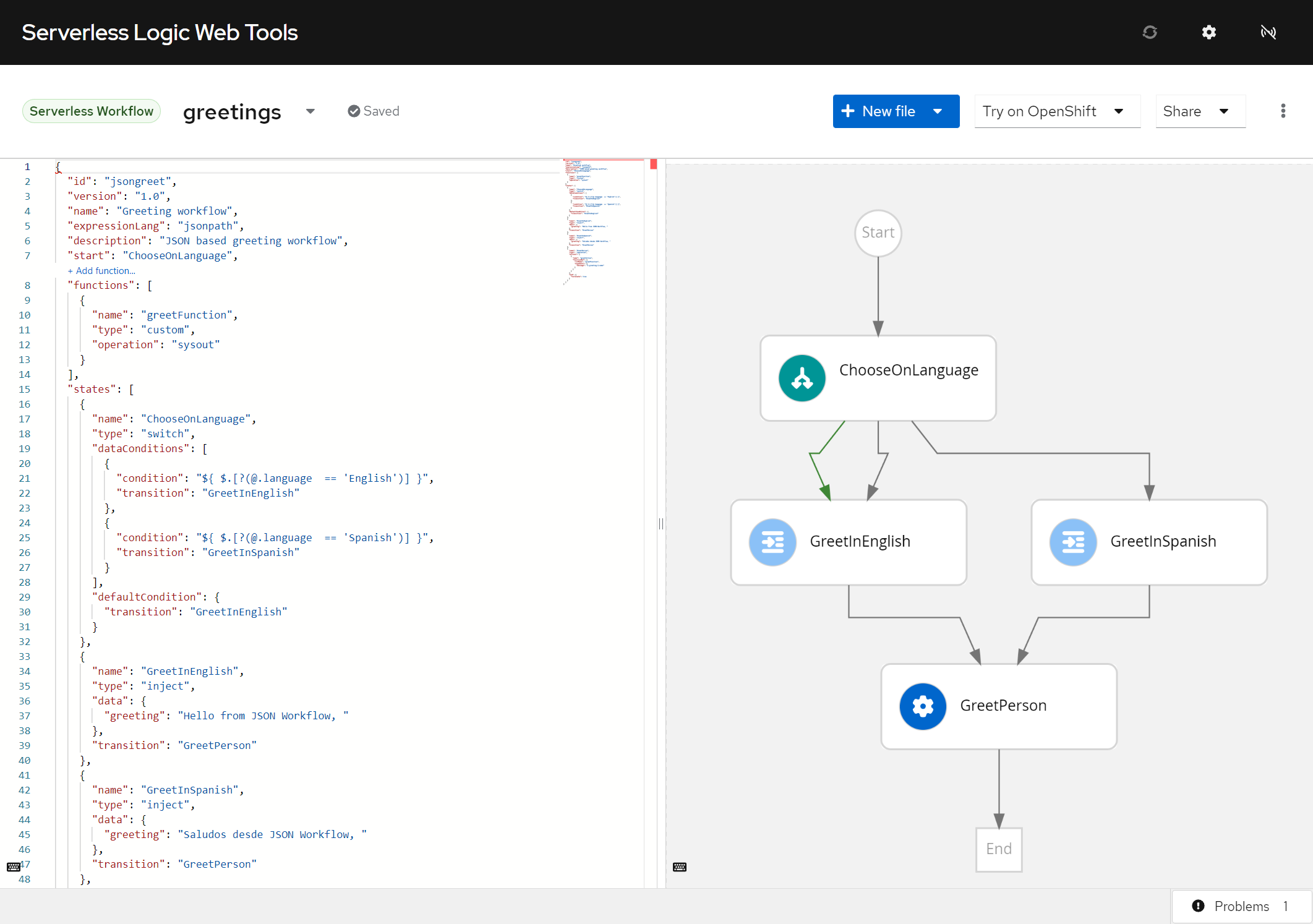
Task: Click the settings gear icon in toolbar
Action: click(x=1210, y=32)
